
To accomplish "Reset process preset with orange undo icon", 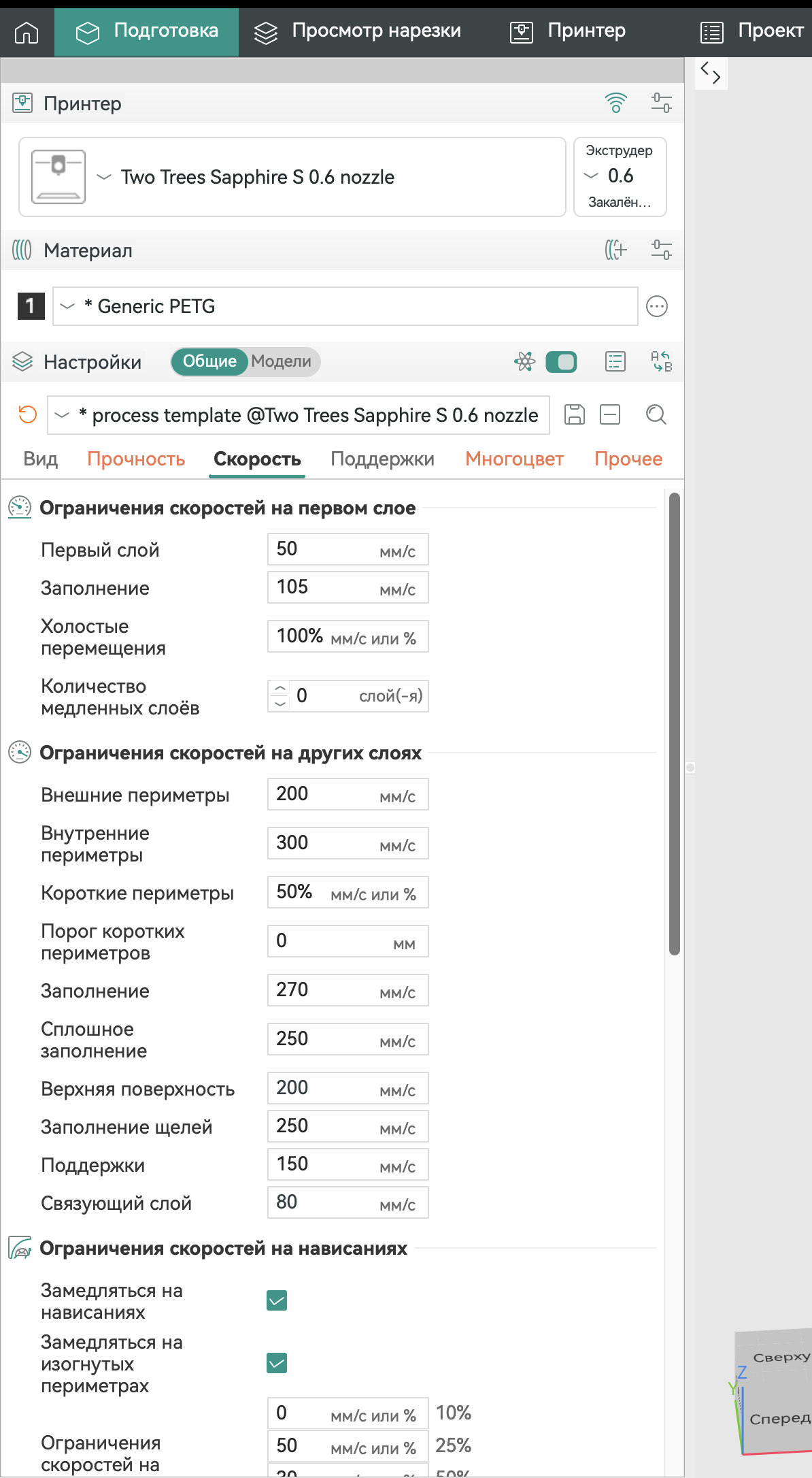I will (28, 414).
